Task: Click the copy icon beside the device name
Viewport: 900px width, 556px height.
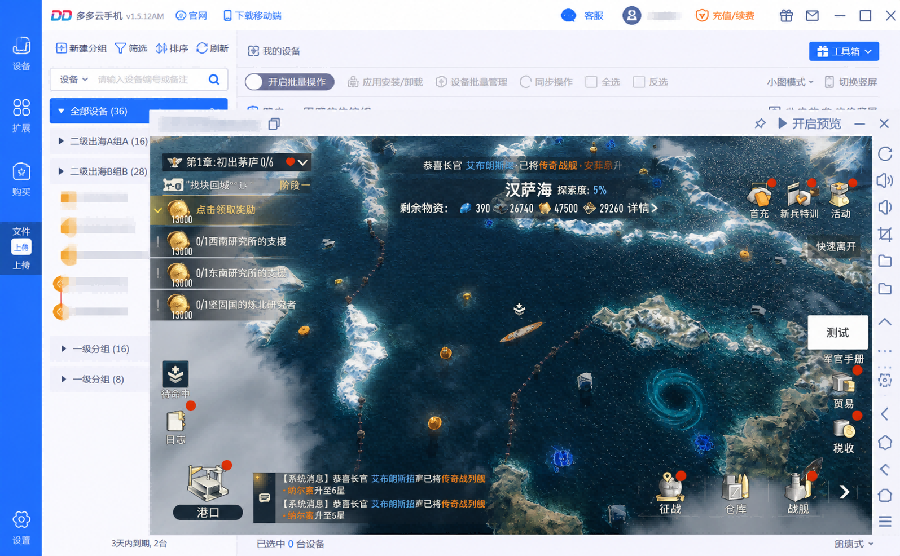Action: pyautogui.click(x=274, y=124)
